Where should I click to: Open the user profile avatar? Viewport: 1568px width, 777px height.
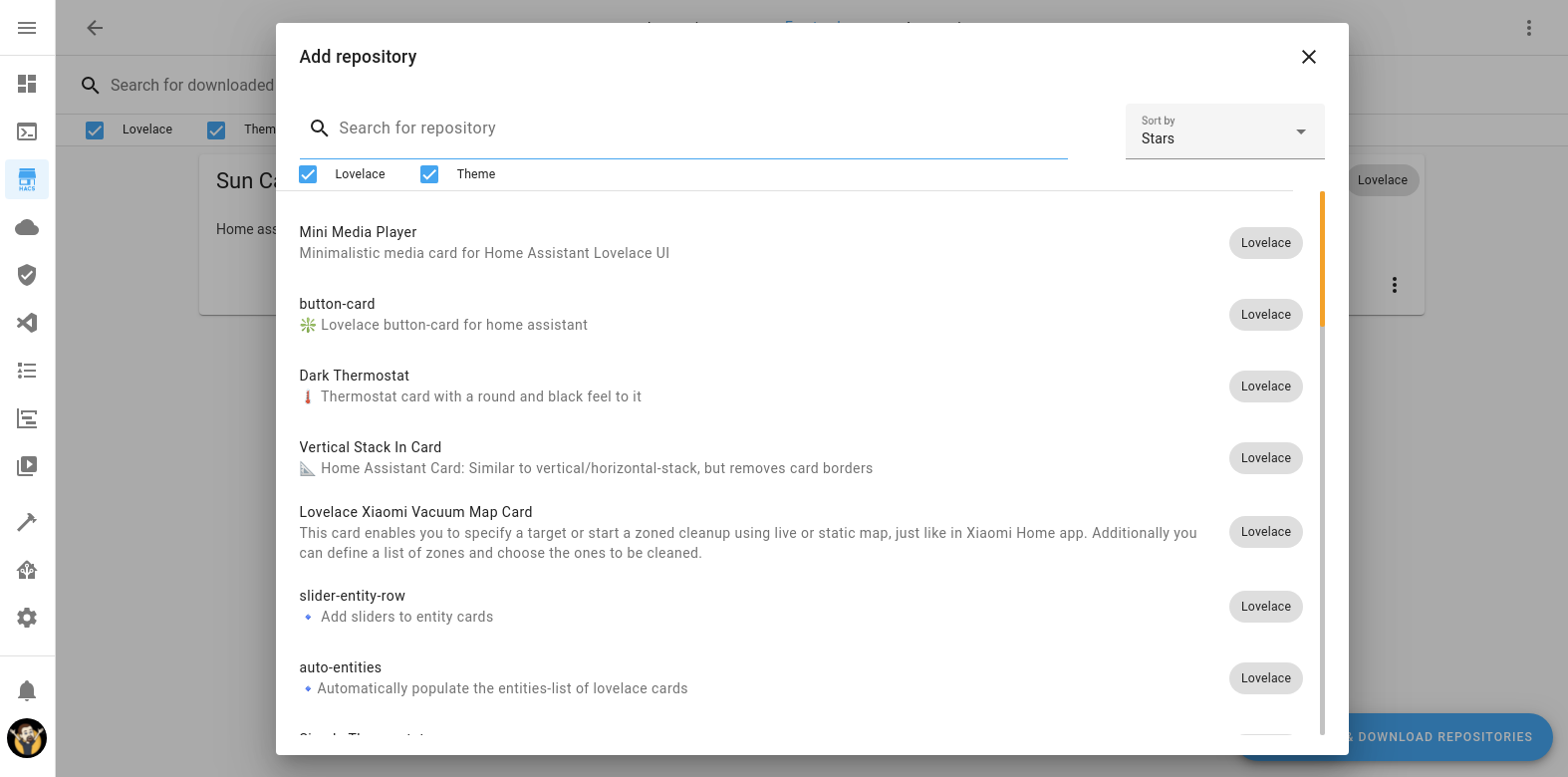pyautogui.click(x=27, y=738)
